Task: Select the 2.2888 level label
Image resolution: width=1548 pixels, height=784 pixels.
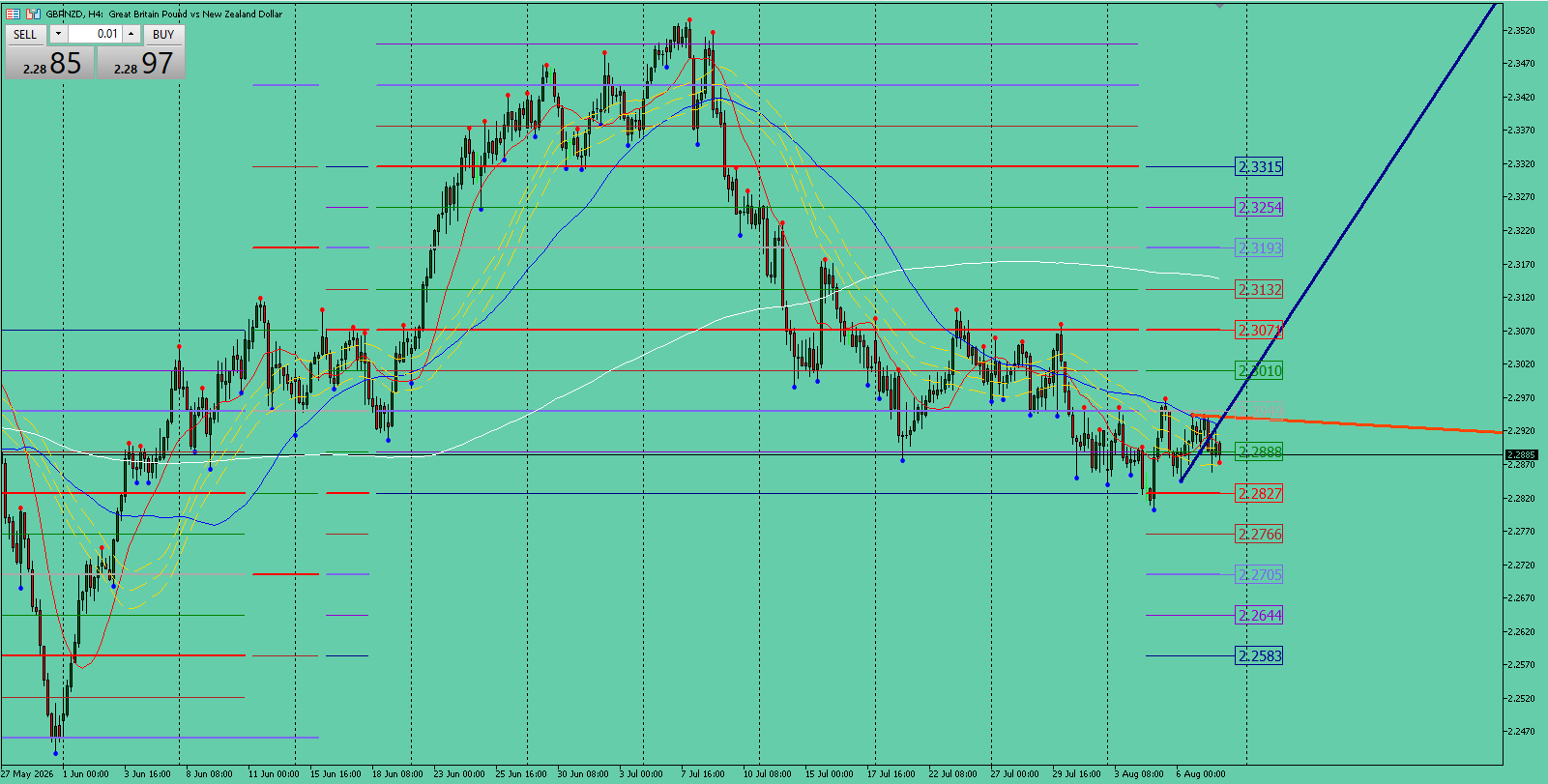Action: point(1260,451)
